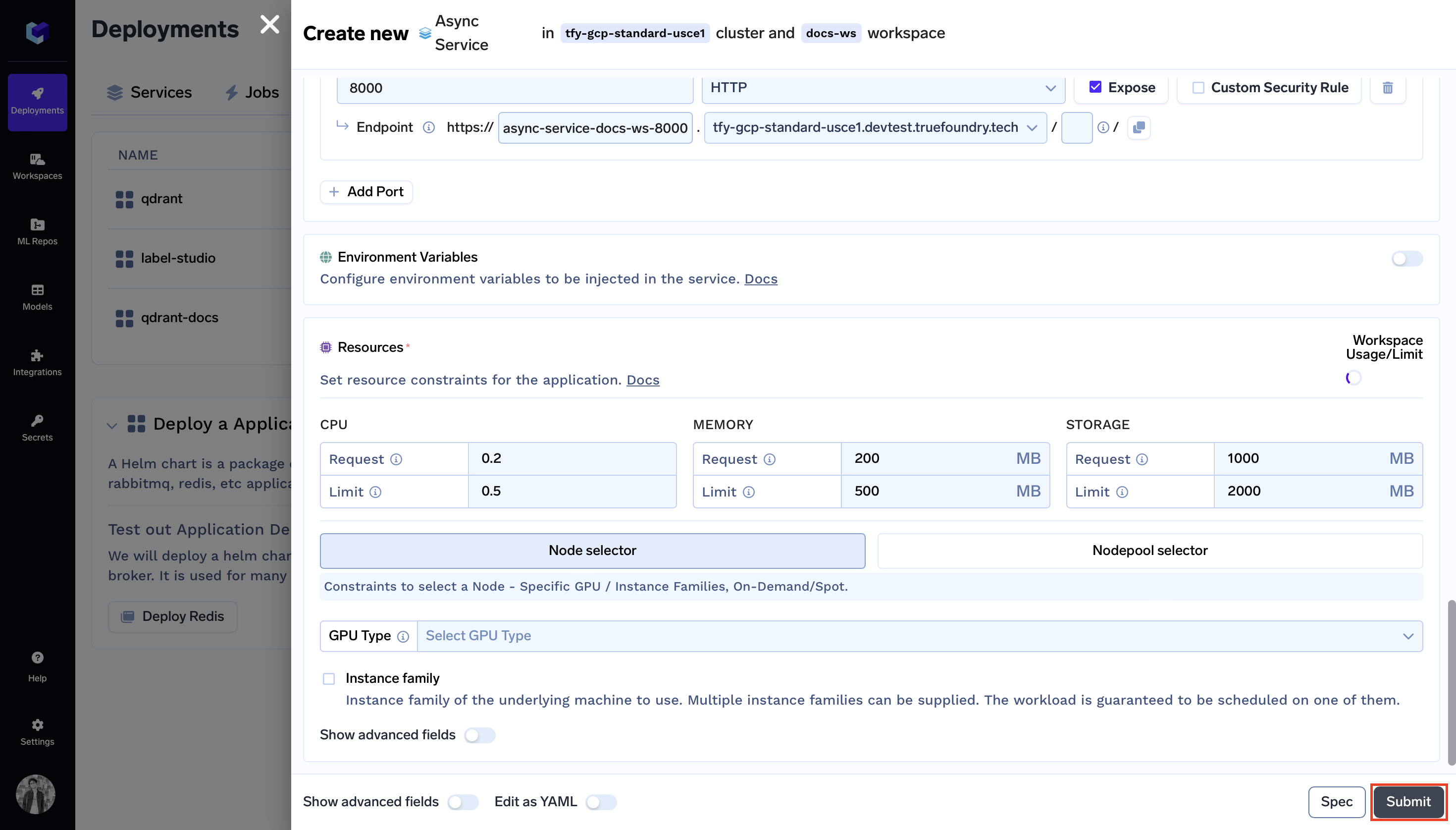Open Help in the sidebar

tap(37, 667)
